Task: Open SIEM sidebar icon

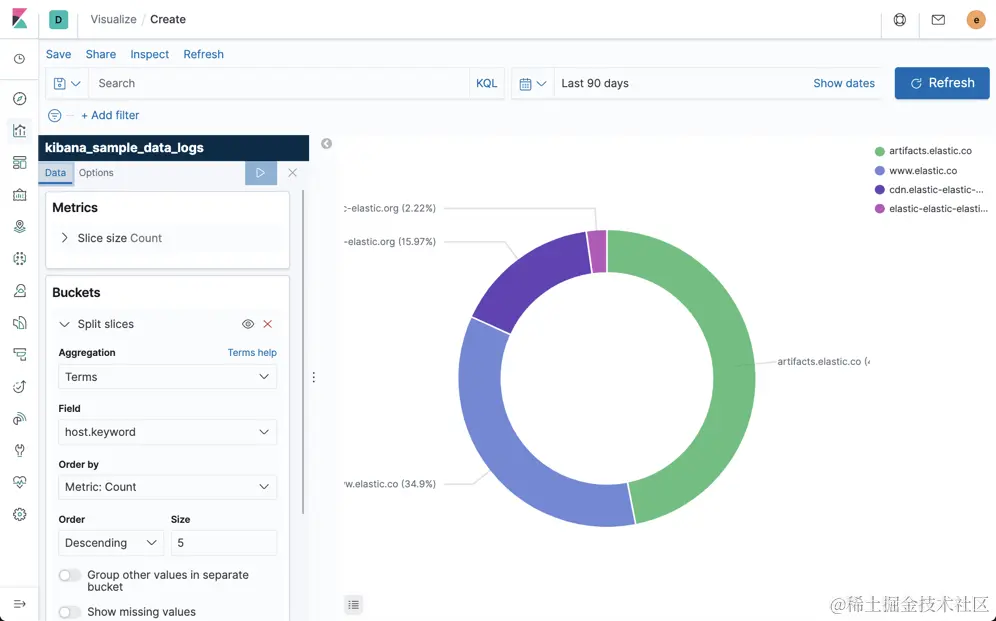Action: tap(20, 418)
